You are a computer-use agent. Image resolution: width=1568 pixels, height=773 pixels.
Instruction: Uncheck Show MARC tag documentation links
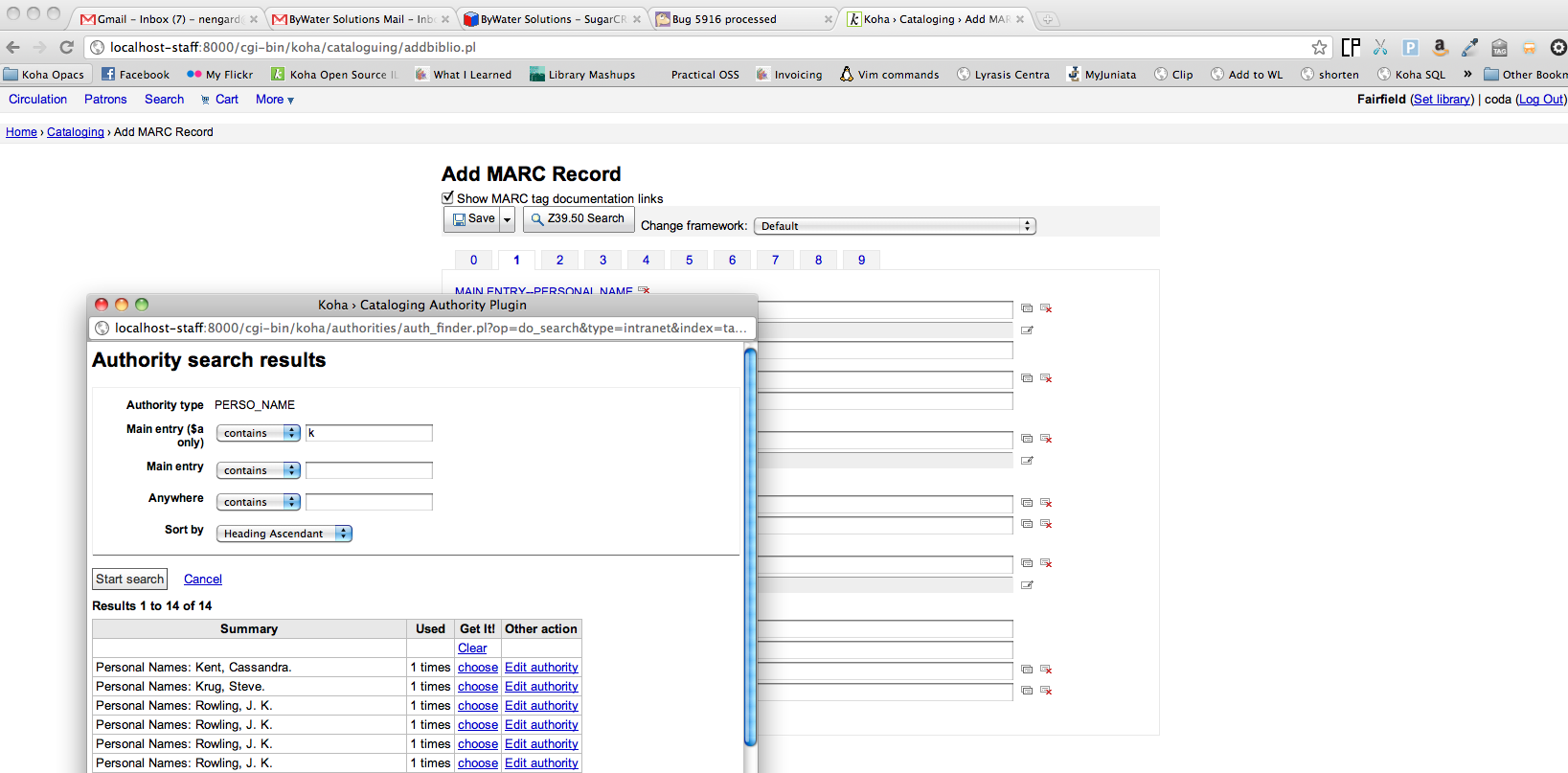[447, 198]
